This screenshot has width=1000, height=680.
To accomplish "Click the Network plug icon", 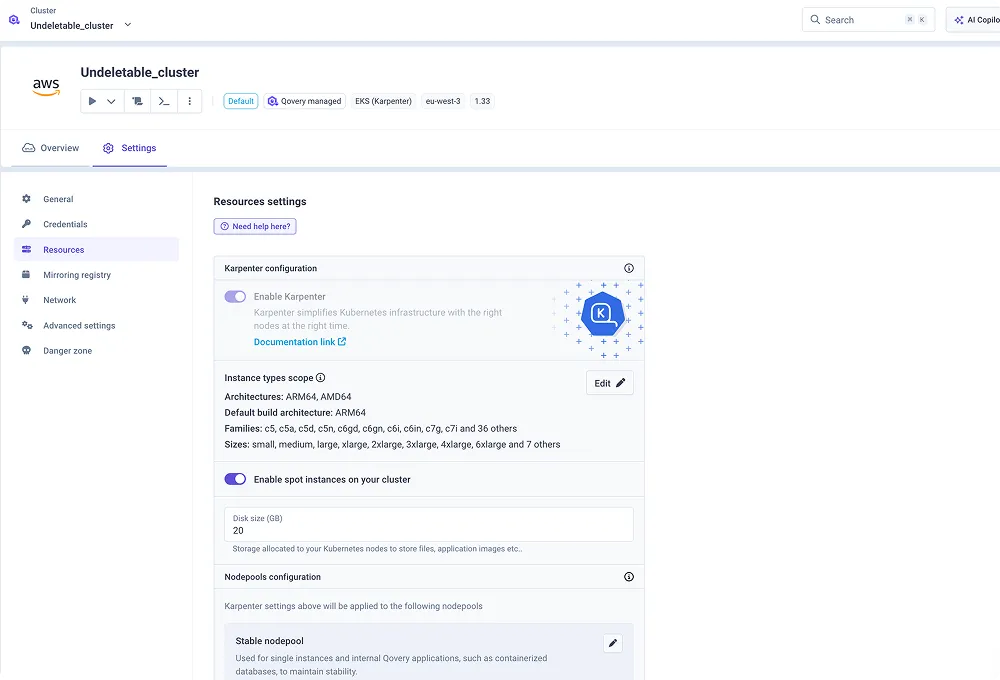I will pyautogui.click(x=26, y=300).
